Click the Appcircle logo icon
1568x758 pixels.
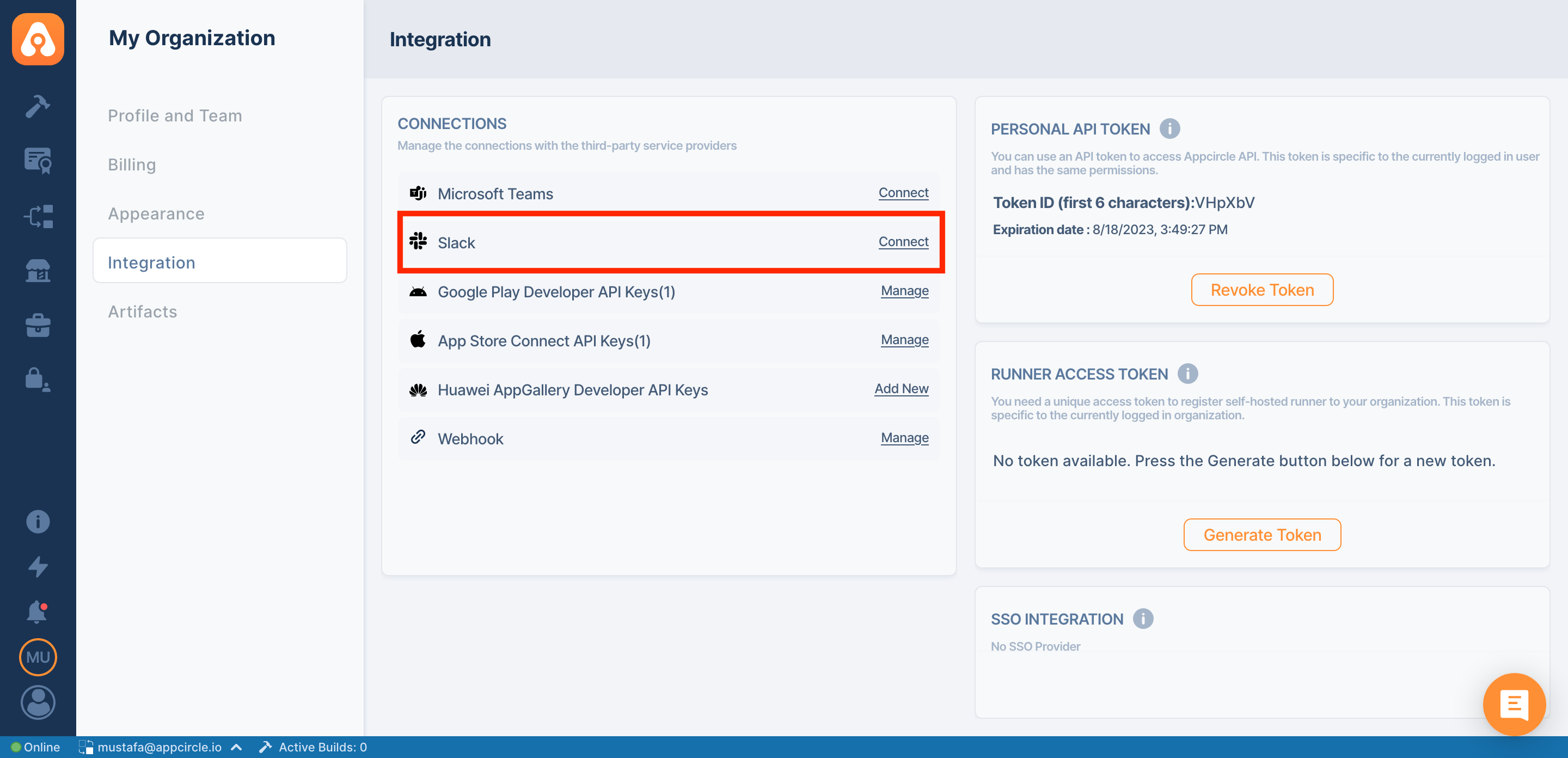(x=38, y=39)
